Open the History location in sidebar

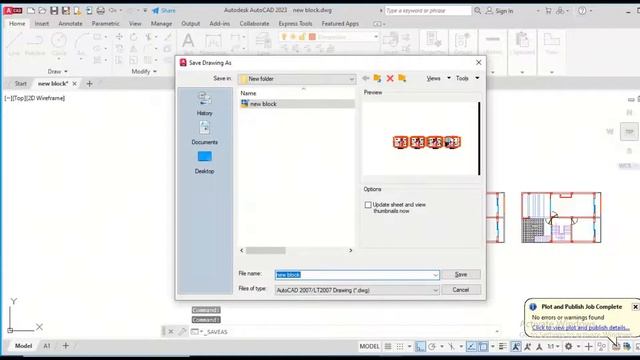(x=204, y=104)
